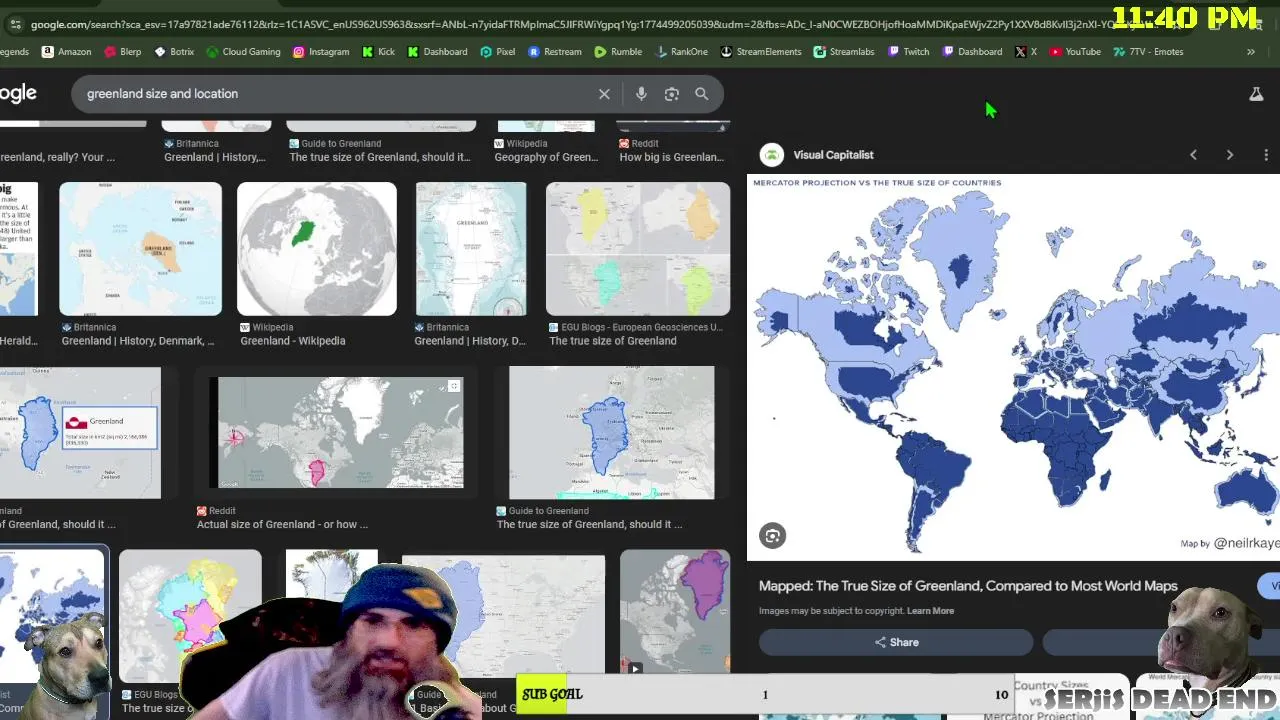This screenshot has width=1280, height=720.
Task: Open the YouTube bookmark
Action: (1075, 52)
